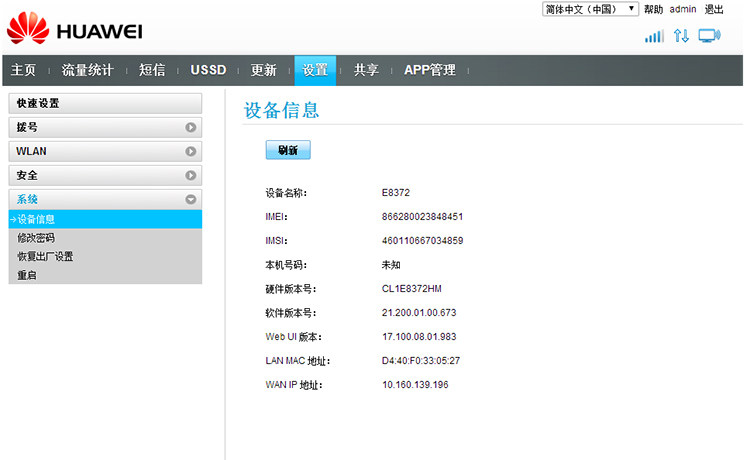Expand the 拨号 menu arrow
This screenshot has width=750, height=460.
pyautogui.click(x=191, y=128)
